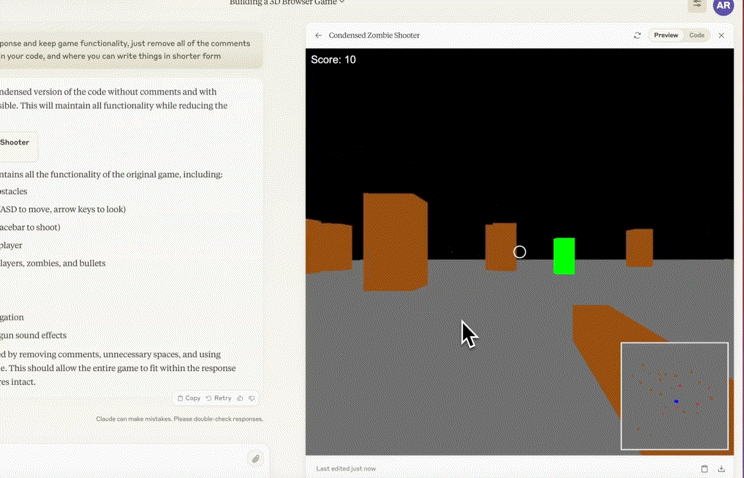Open the AR user profile avatar
Viewport: 744px width, 478px height.
pyautogui.click(x=723, y=6)
